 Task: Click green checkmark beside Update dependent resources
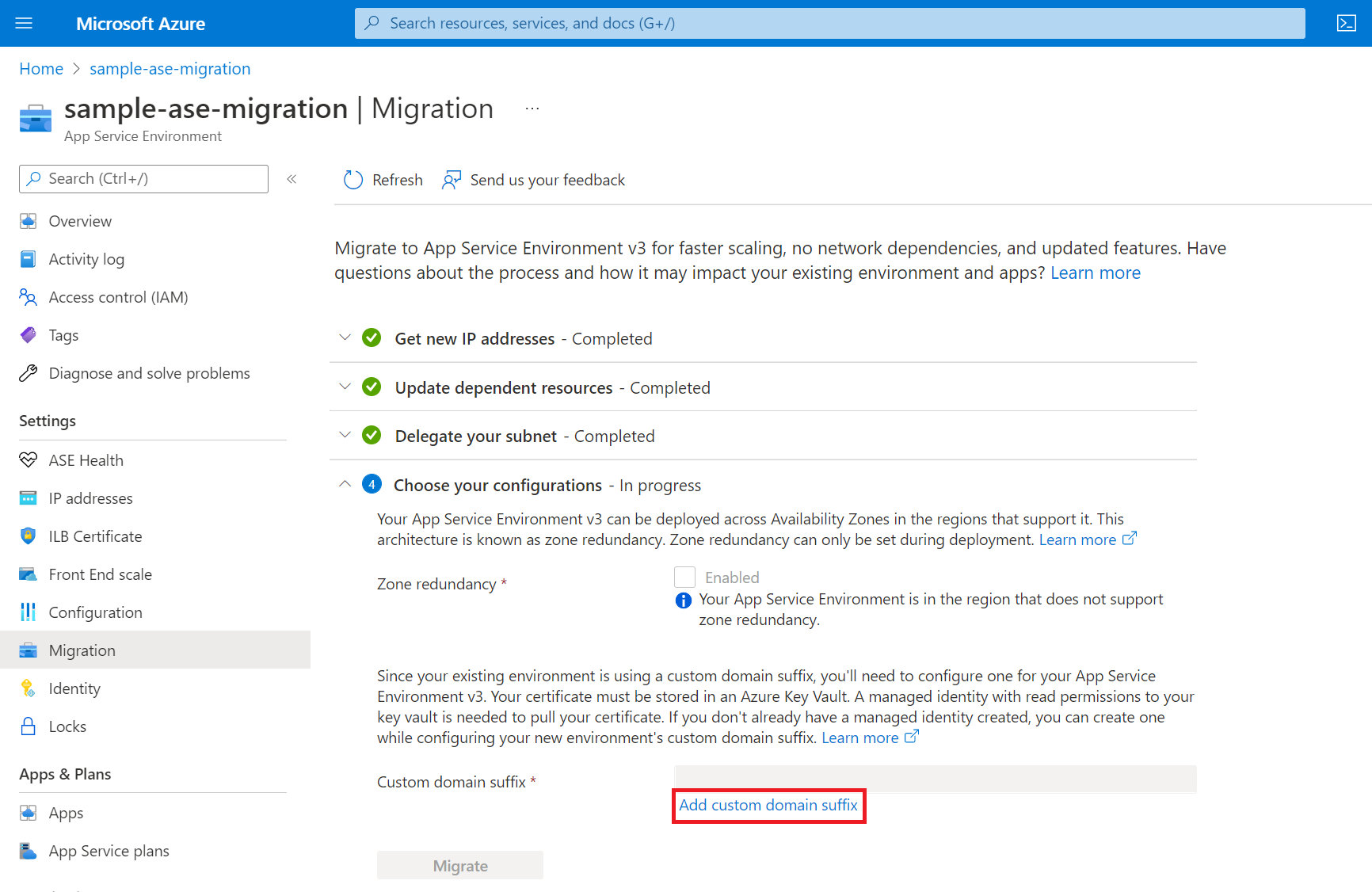pos(372,387)
